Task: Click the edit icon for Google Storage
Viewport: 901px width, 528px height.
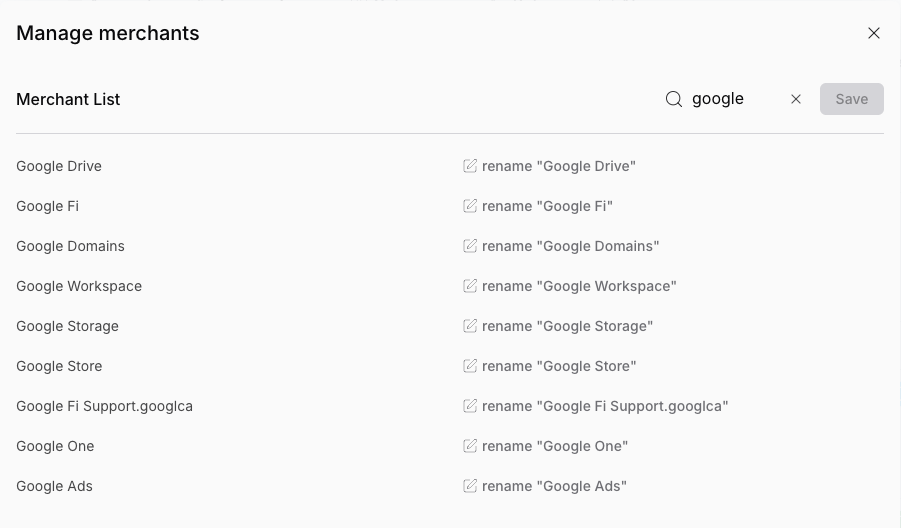Action: click(x=470, y=326)
